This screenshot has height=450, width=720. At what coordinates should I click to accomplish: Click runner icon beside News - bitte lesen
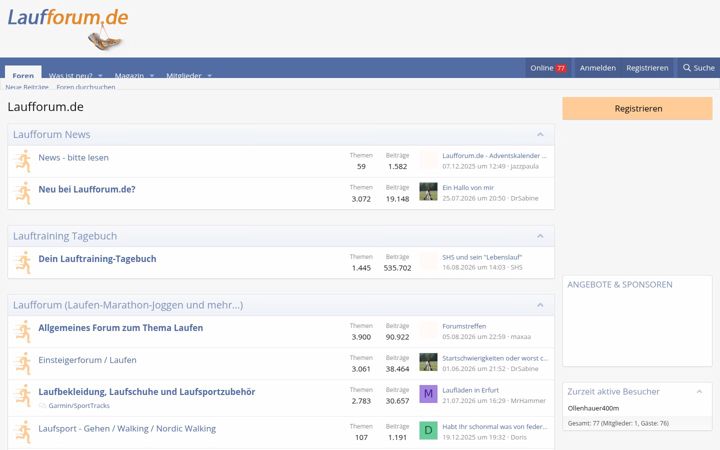coord(23,161)
